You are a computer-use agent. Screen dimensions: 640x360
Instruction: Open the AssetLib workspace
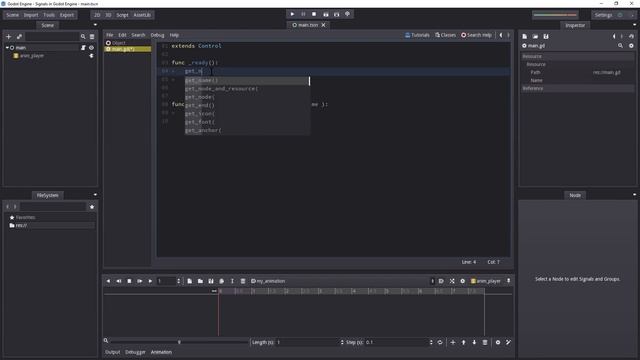(142, 15)
